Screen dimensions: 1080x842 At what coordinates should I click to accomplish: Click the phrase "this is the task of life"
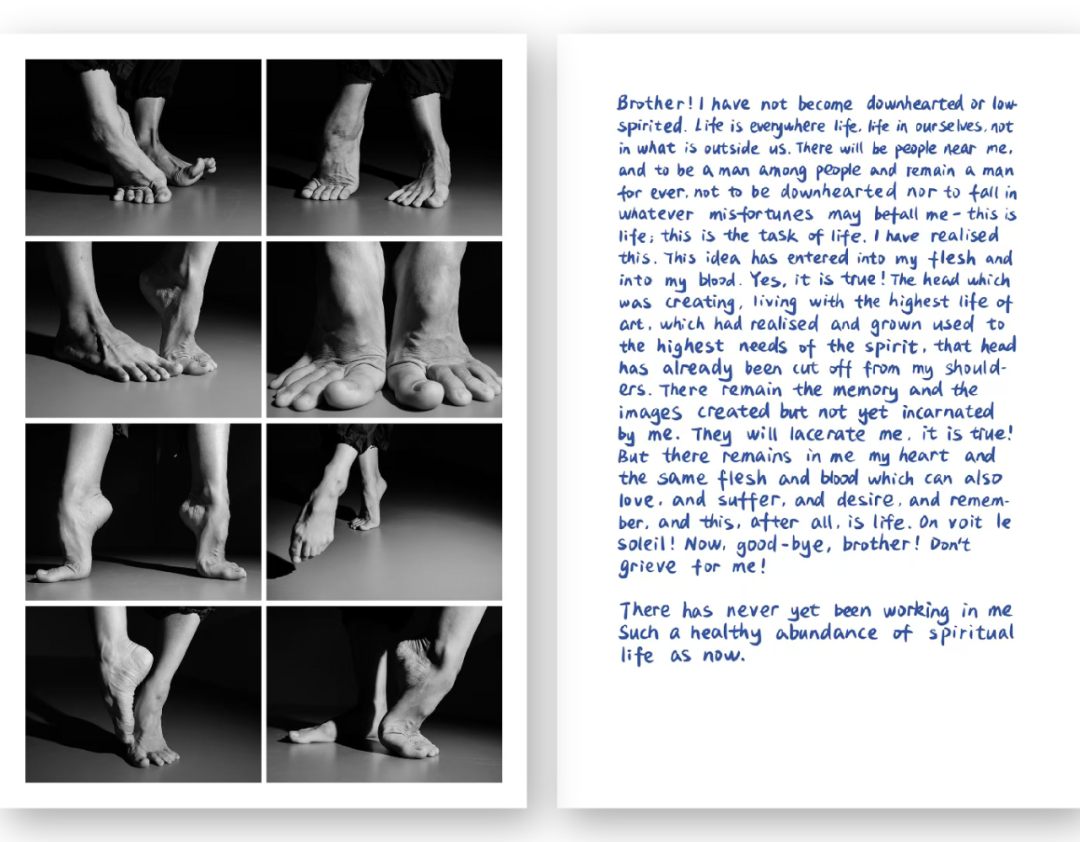click(747, 236)
